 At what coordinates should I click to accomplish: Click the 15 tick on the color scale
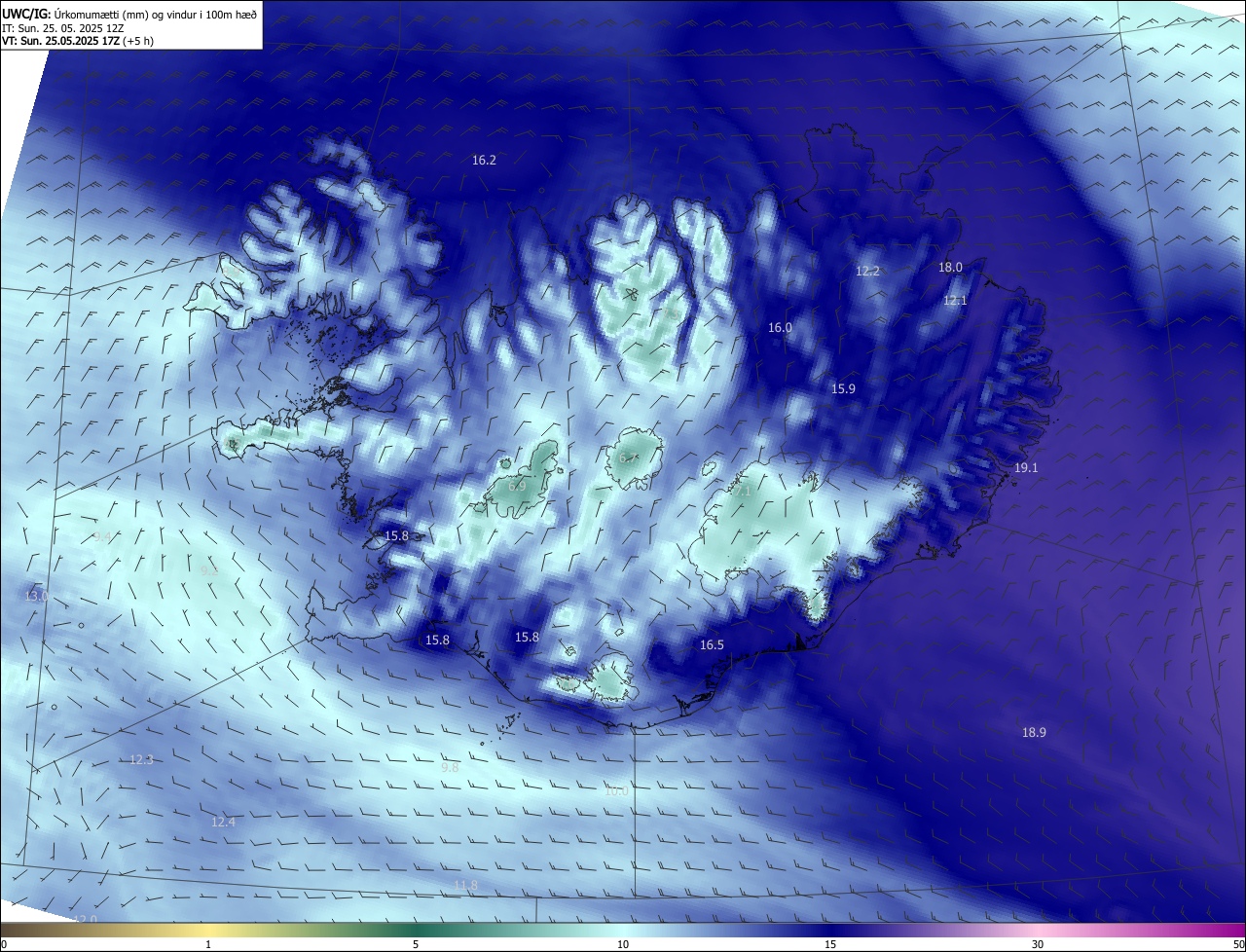click(830, 945)
